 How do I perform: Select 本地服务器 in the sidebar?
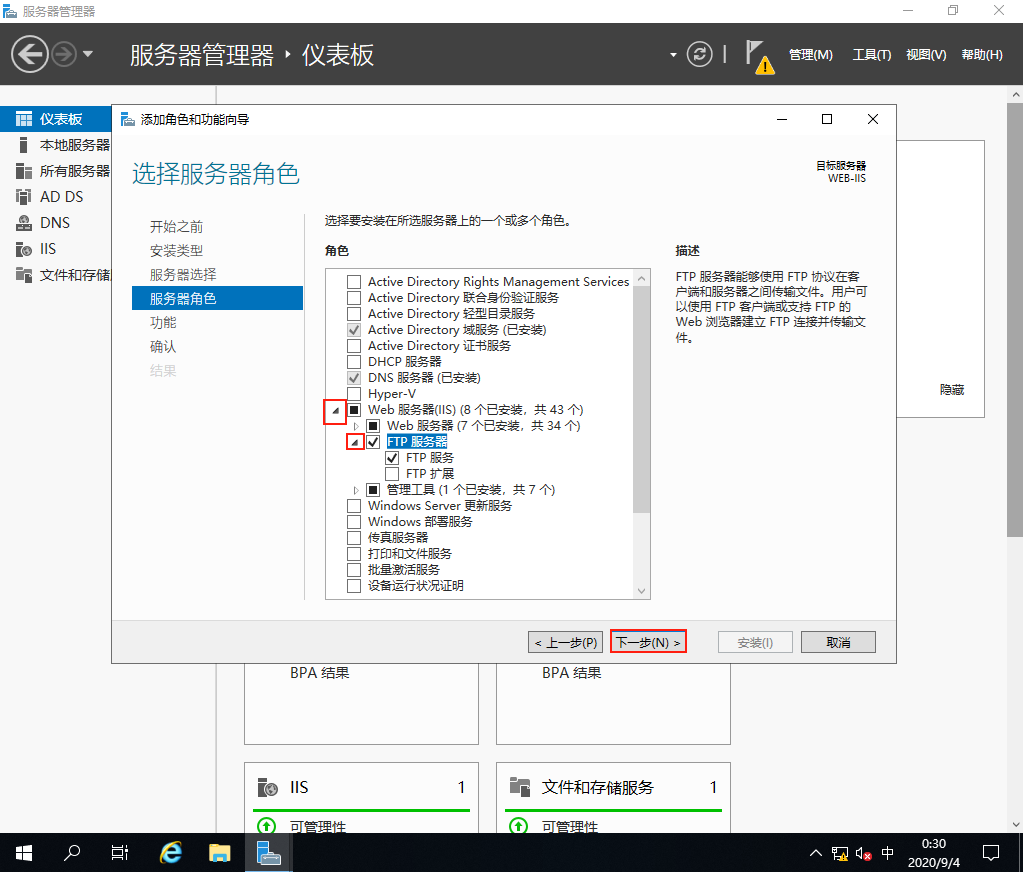point(55,145)
